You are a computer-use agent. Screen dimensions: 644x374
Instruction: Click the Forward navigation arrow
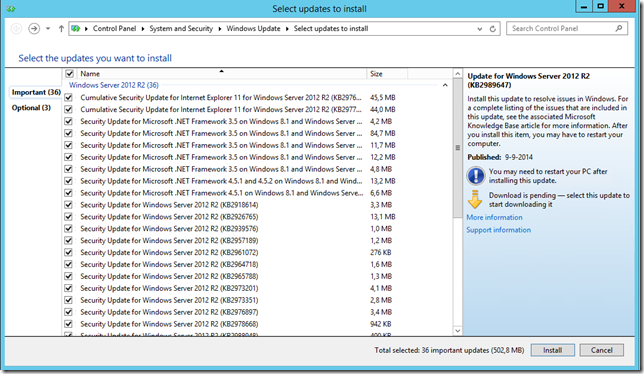[x=34, y=28]
